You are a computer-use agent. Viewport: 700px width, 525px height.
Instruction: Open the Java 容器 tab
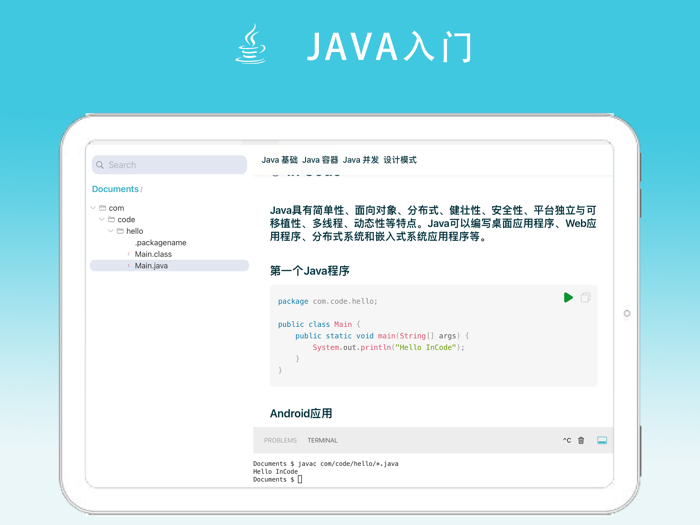(x=320, y=160)
